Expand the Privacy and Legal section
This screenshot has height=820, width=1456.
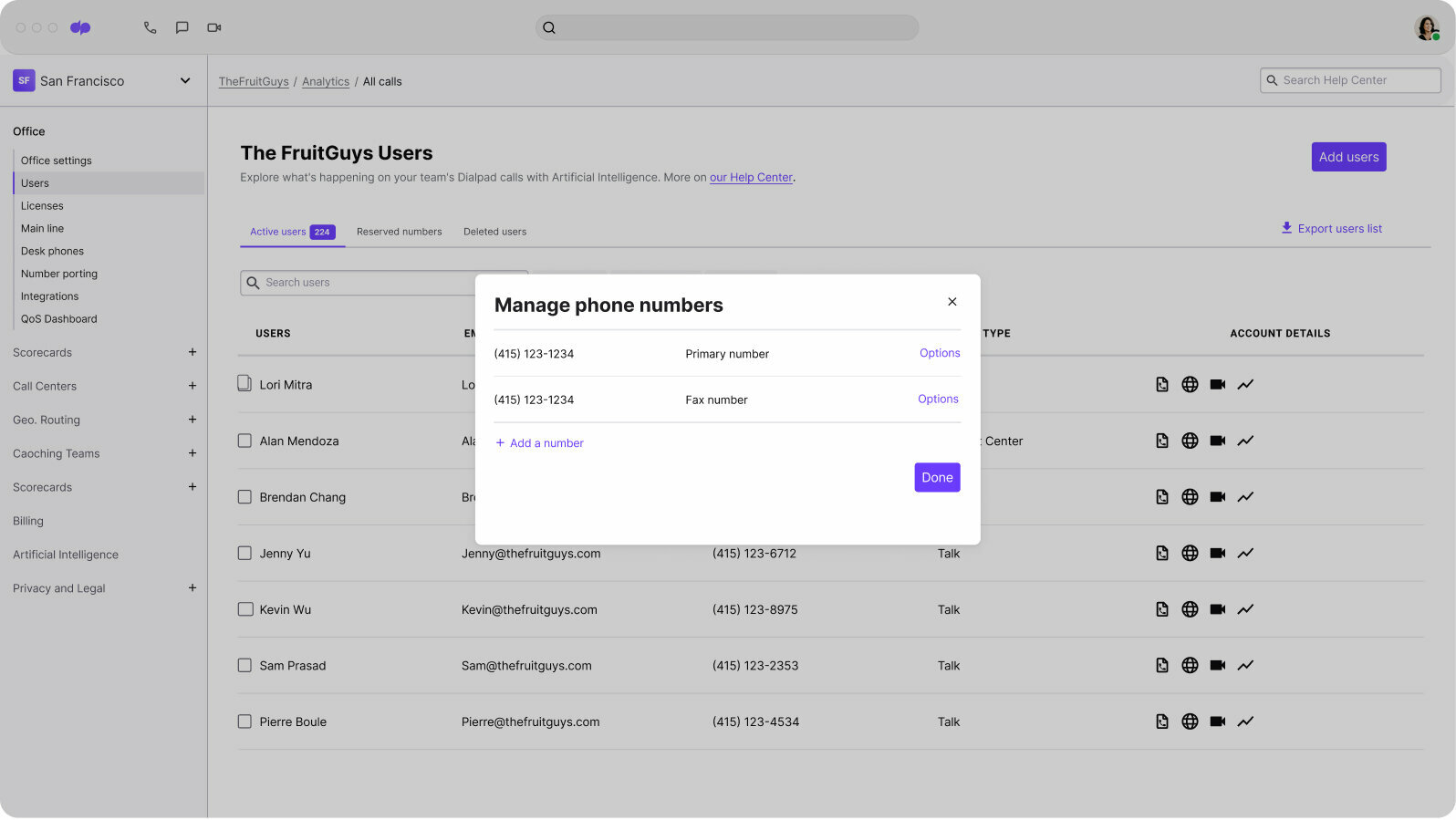tap(192, 589)
